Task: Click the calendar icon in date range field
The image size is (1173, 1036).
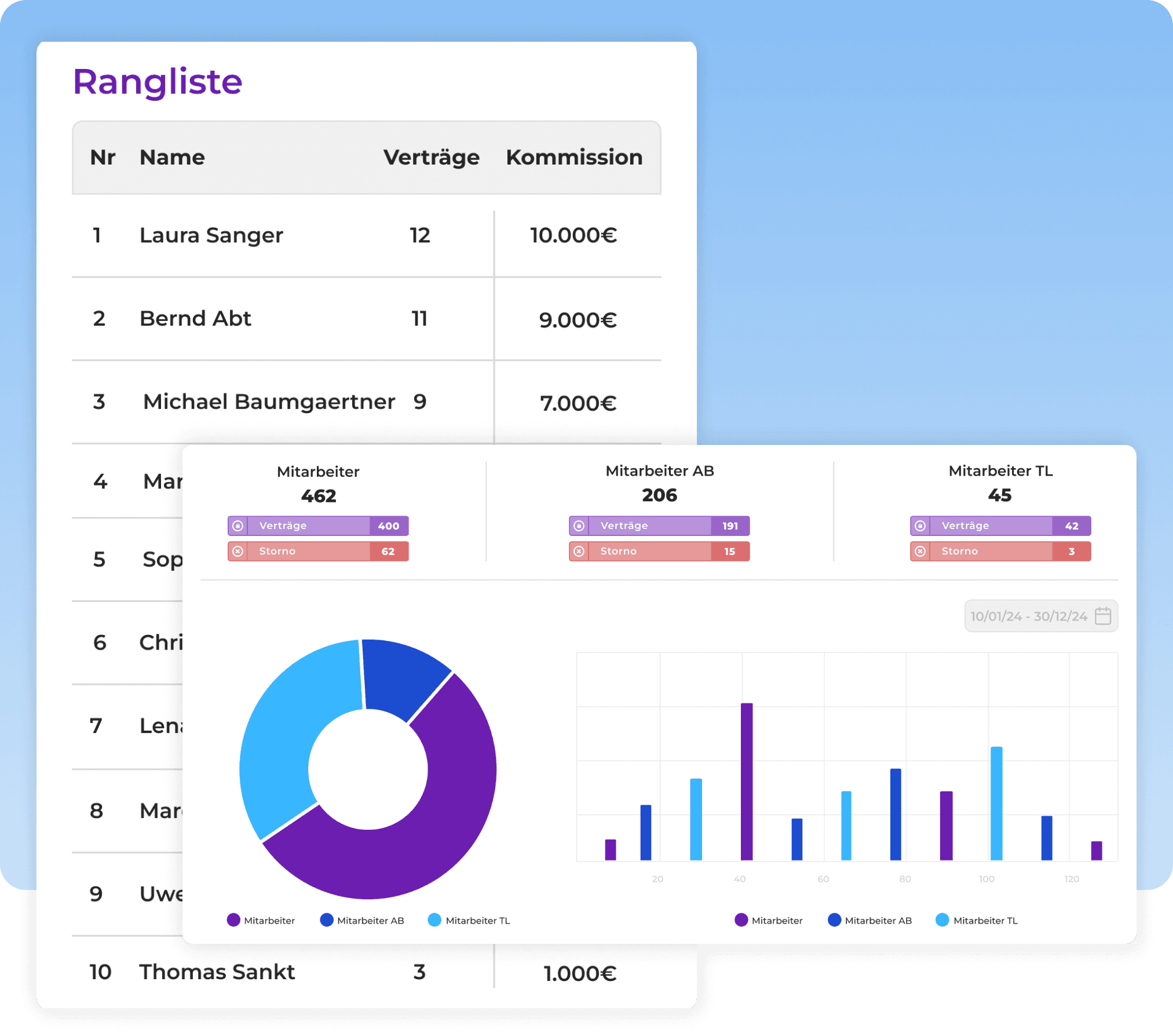Action: [1103, 615]
